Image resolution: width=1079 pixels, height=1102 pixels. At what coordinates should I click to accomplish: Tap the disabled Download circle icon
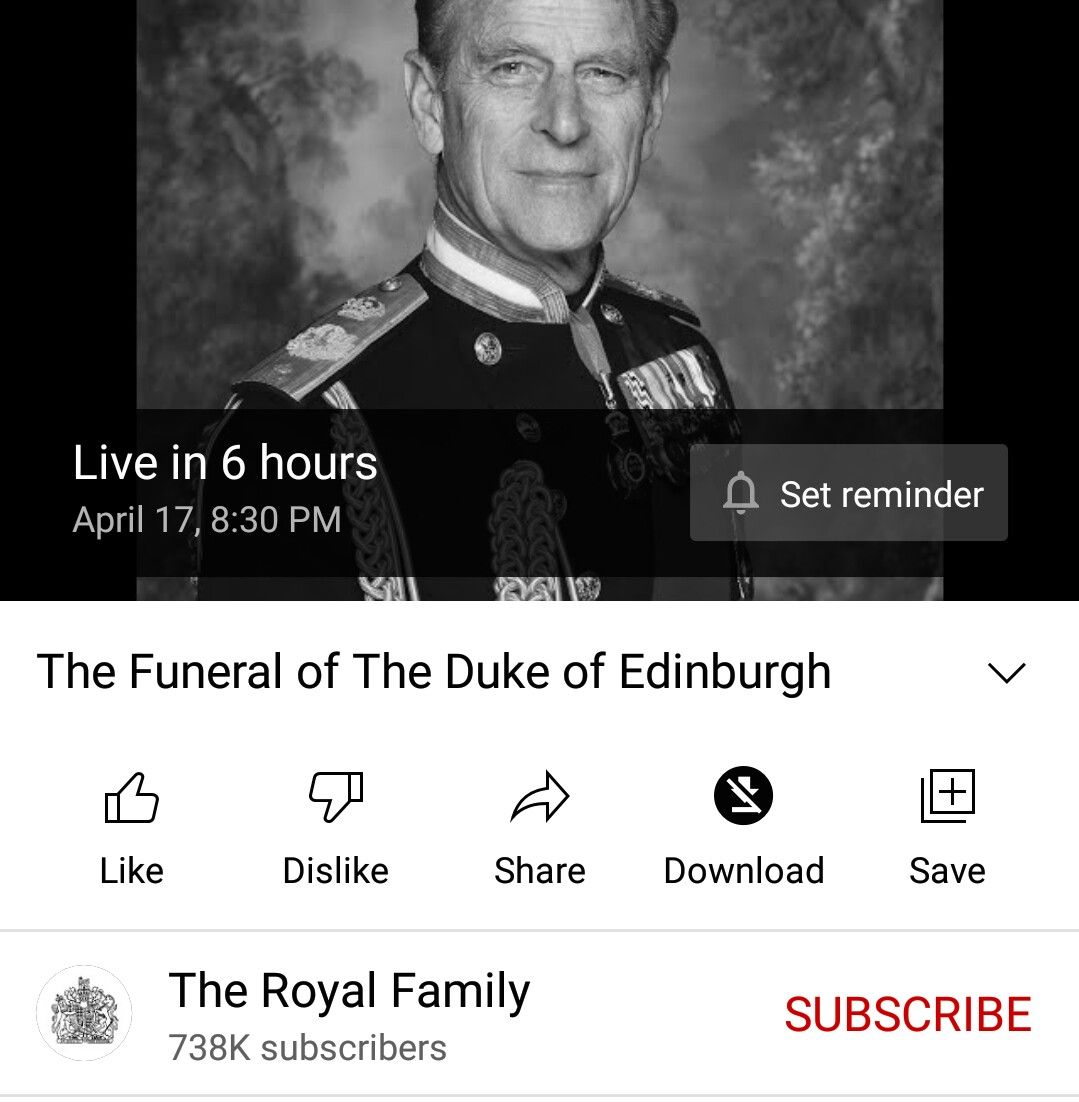click(743, 796)
